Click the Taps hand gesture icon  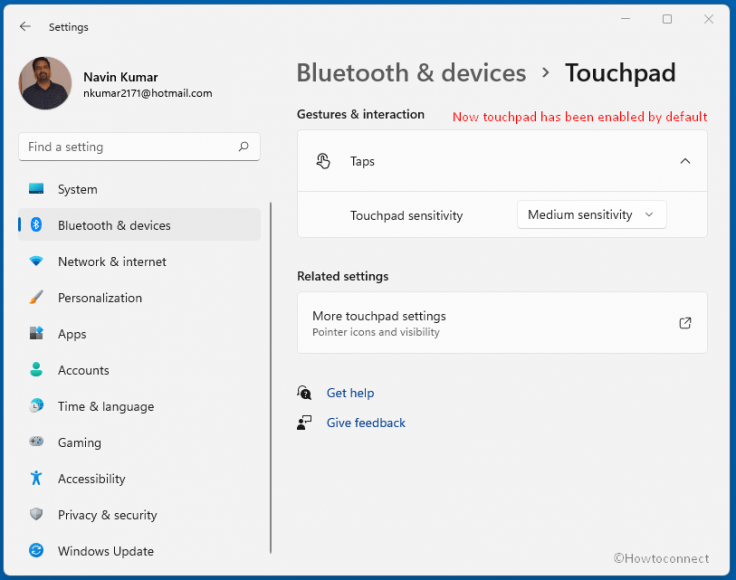tap(323, 161)
